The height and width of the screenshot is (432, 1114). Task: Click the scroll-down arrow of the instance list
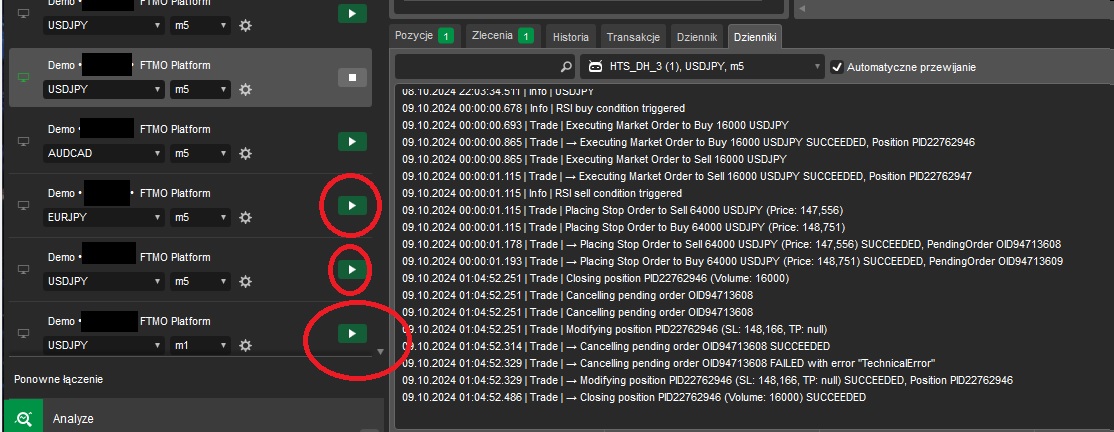pos(378,351)
